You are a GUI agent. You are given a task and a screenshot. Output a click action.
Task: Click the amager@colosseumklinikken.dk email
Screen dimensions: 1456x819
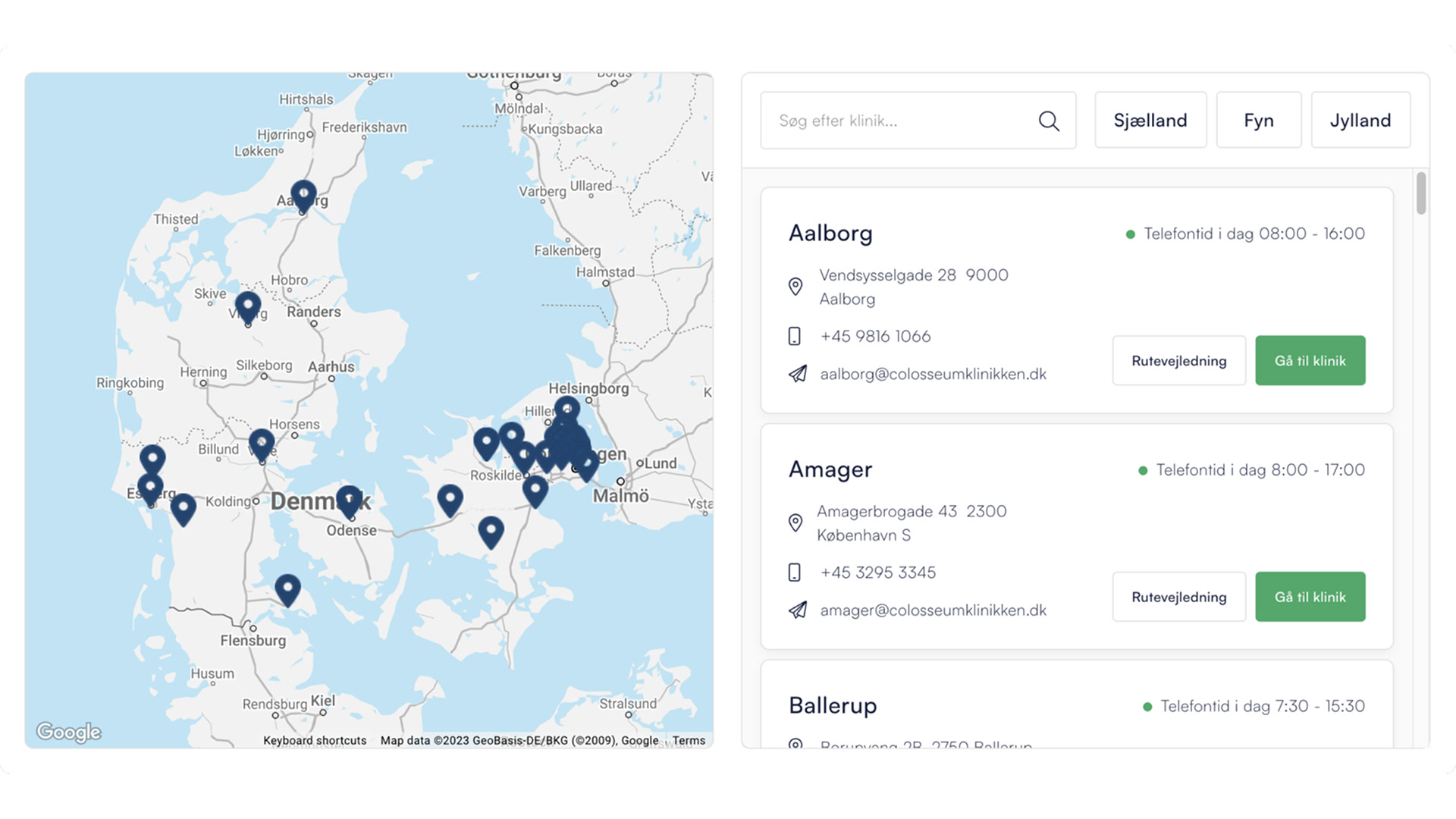click(933, 610)
